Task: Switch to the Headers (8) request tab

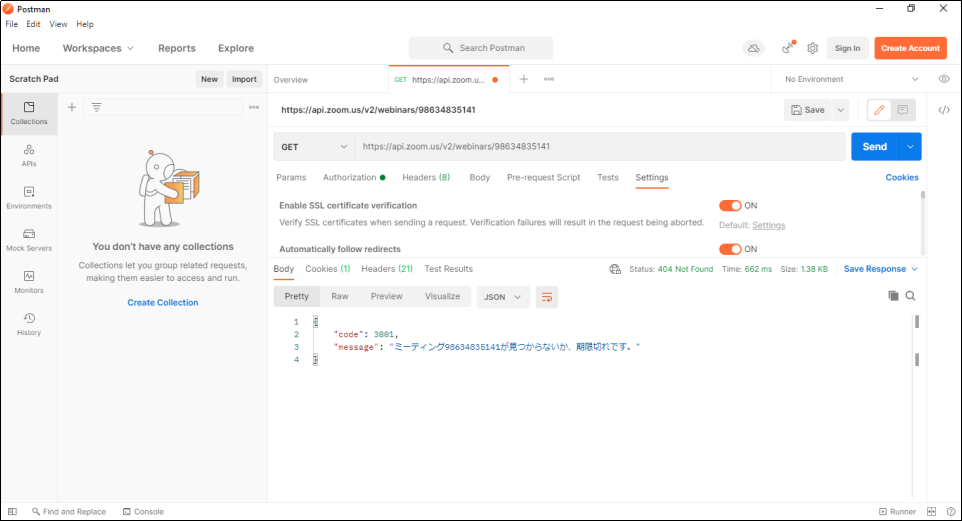Action: [x=426, y=177]
